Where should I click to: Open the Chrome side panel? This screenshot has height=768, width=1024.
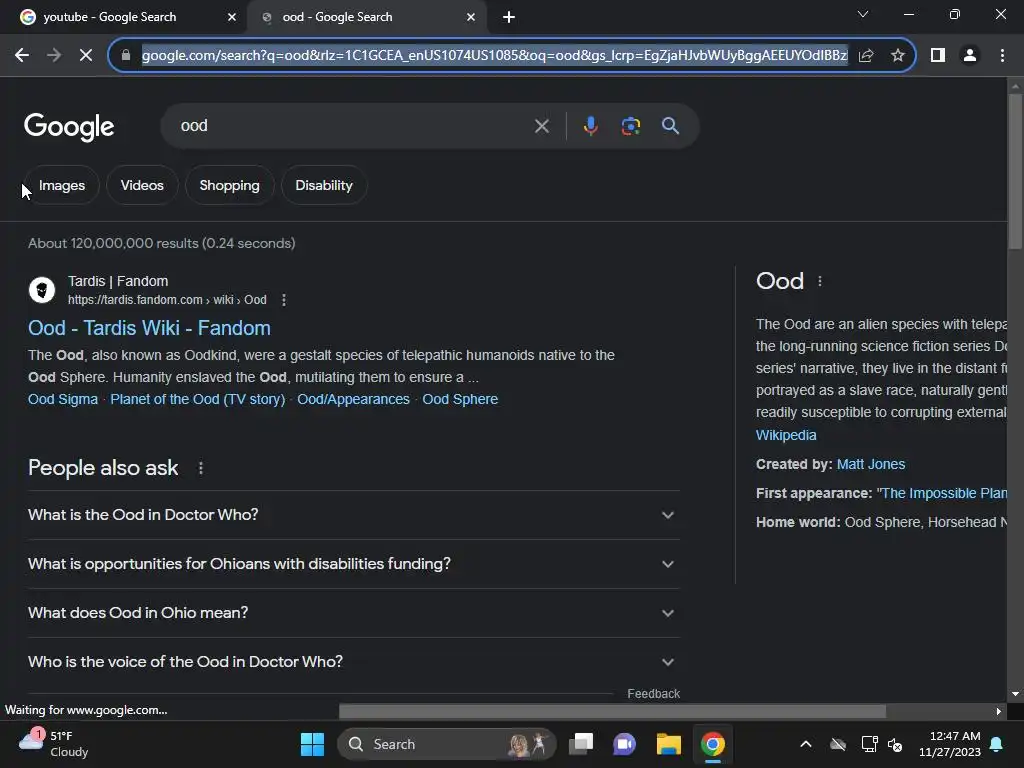(938, 56)
